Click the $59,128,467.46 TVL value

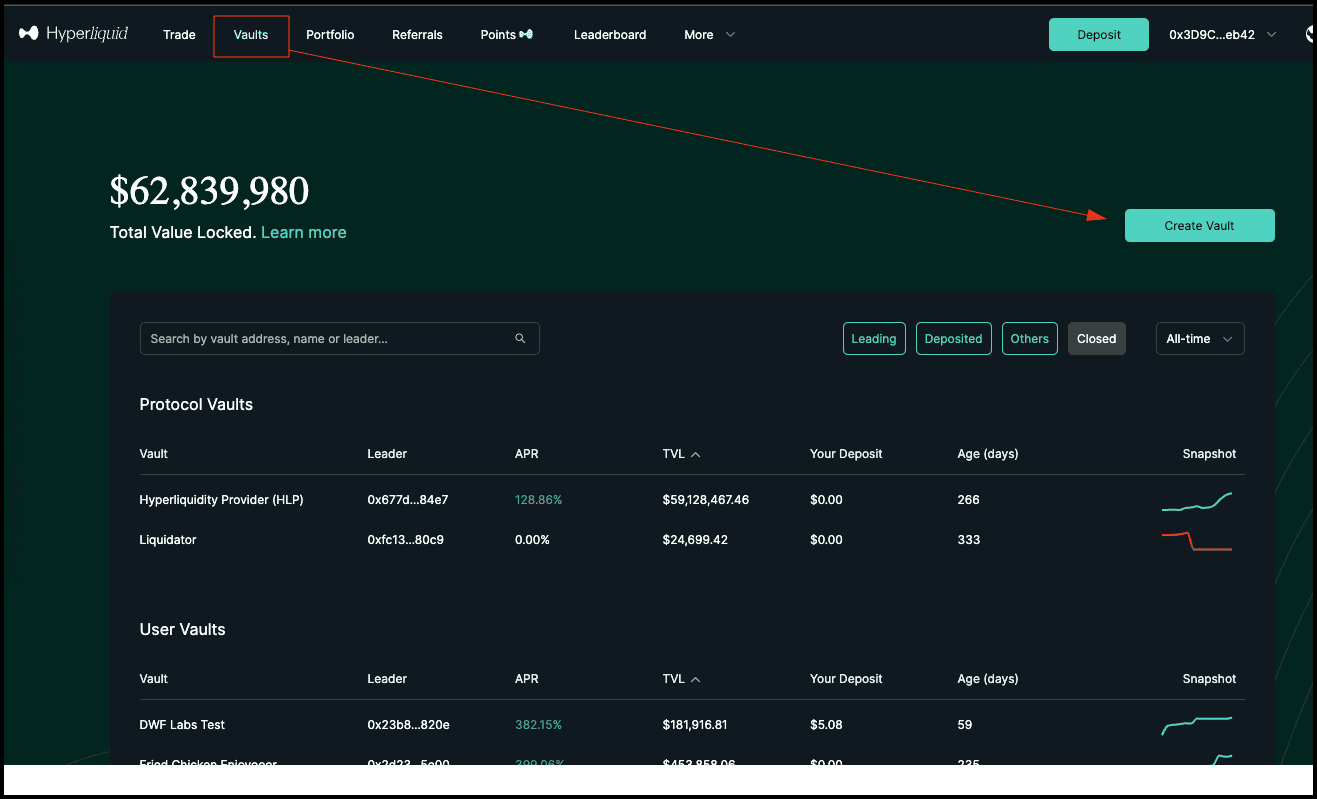coord(705,500)
